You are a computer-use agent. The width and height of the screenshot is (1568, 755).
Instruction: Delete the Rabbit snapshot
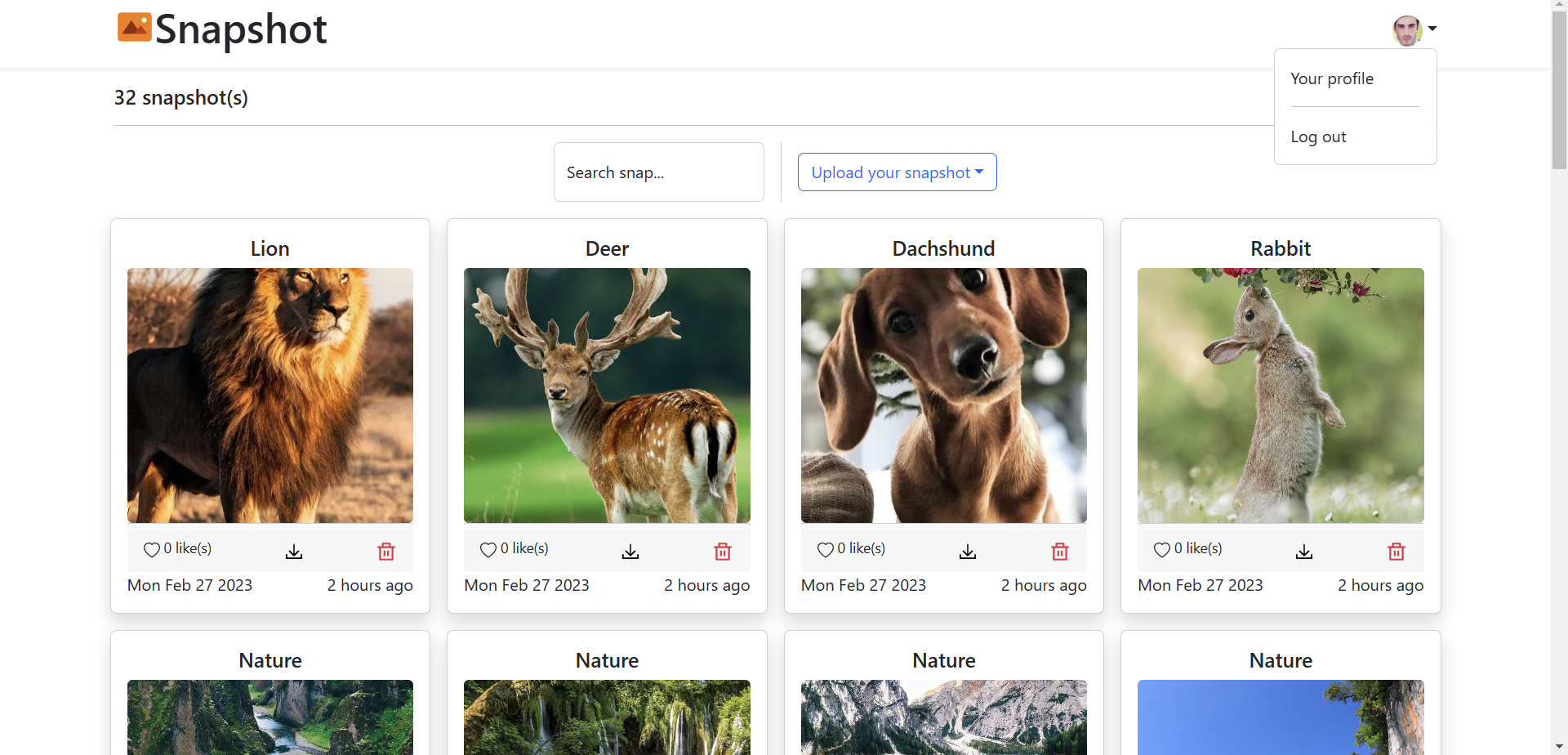1396,552
